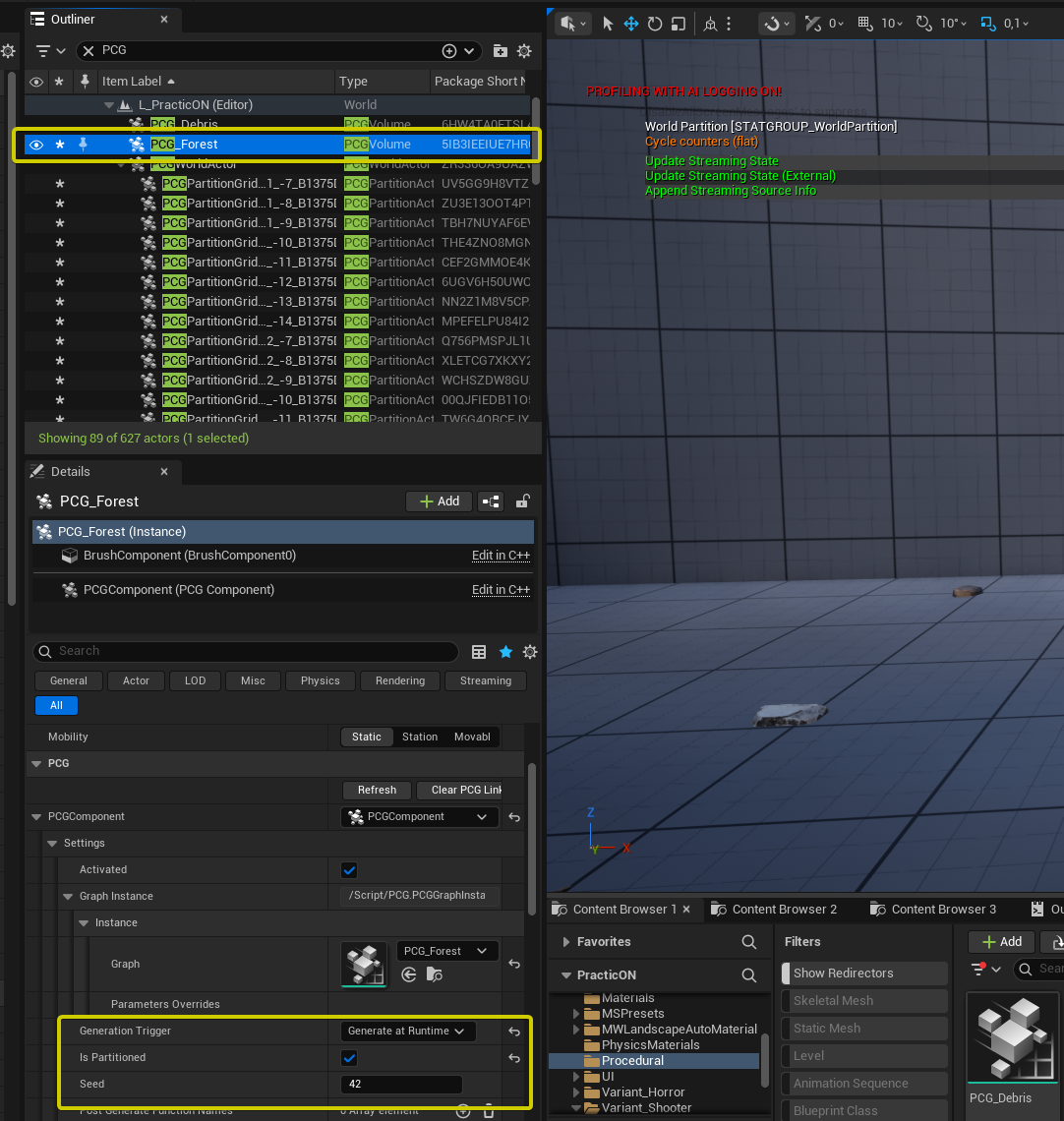The height and width of the screenshot is (1121, 1064).
Task: Select the Rendering filter category
Action: pos(399,680)
